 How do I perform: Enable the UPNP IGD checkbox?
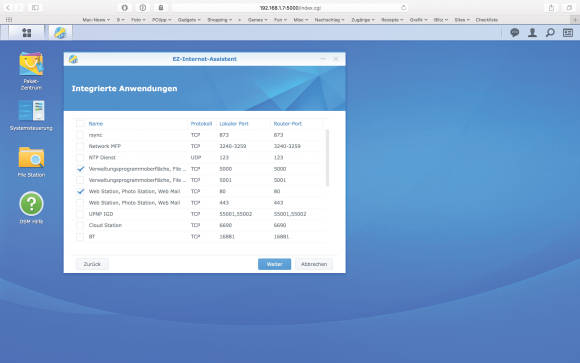(80, 214)
